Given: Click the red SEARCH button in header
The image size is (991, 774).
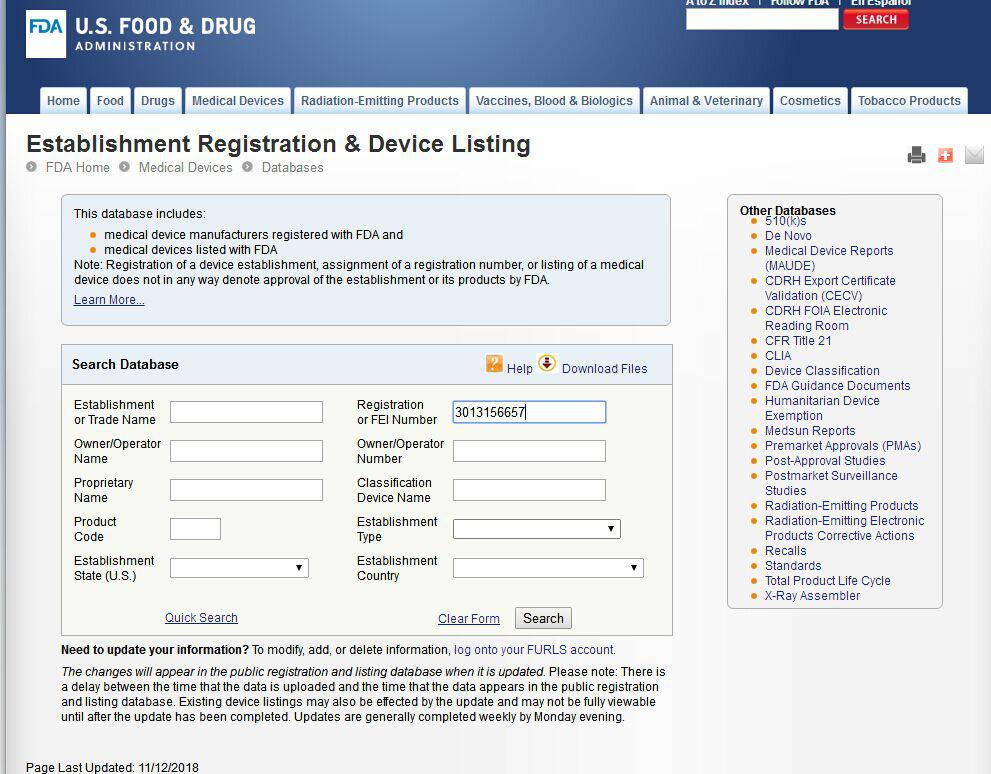Looking at the screenshot, I should coord(876,20).
